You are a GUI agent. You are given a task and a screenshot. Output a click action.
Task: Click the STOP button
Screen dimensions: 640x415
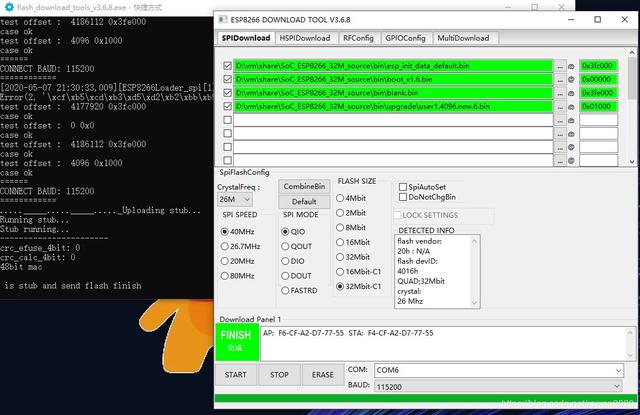[x=279, y=375]
